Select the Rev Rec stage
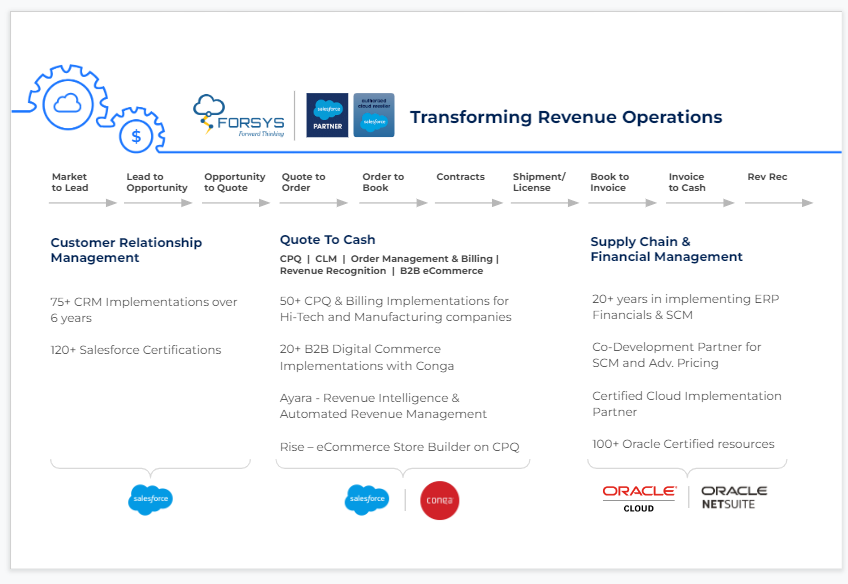Viewport: 848px width, 584px height. point(767,177)
